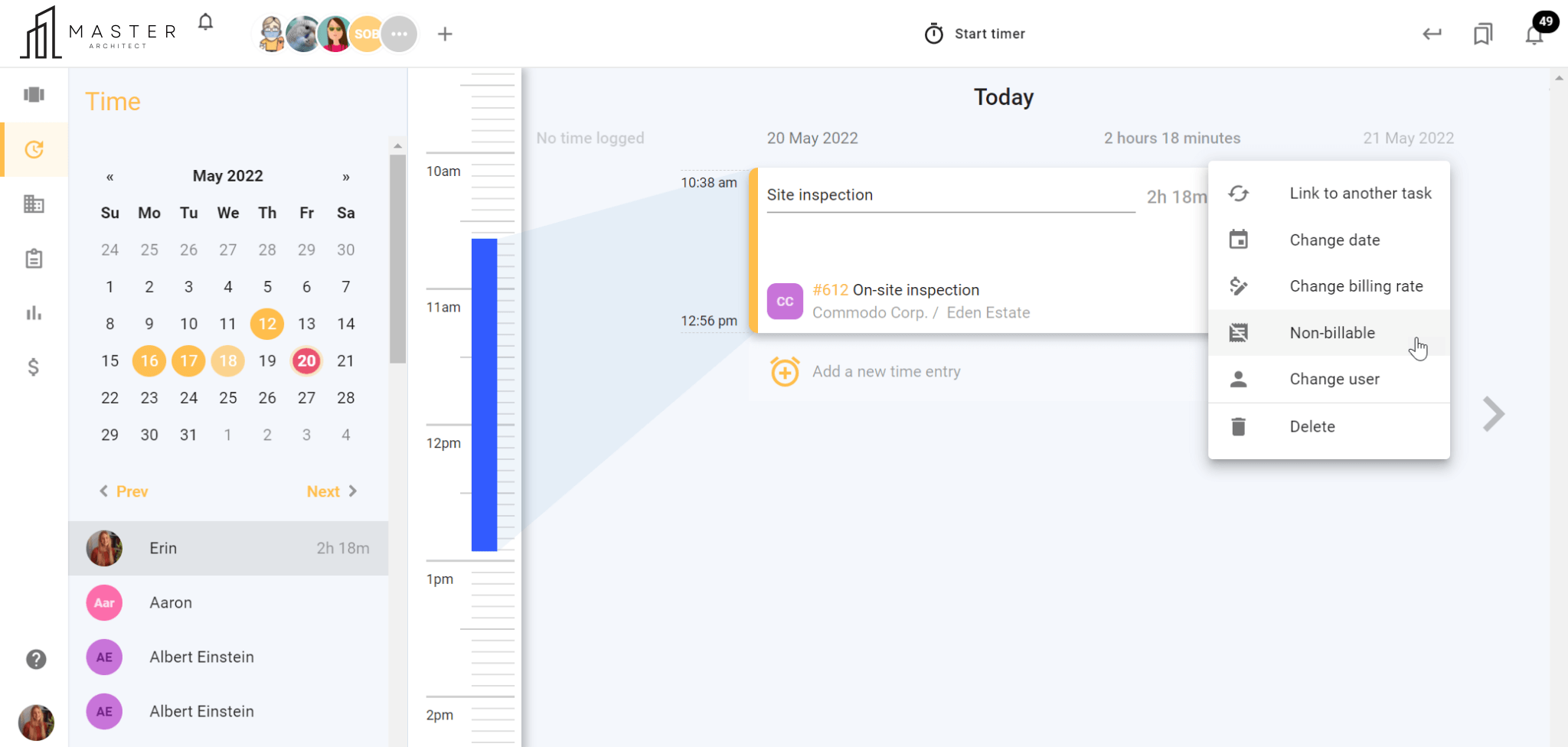
Task: Edit the Site inspection description field
Action: pyautogui.click(x=951, y=195)
